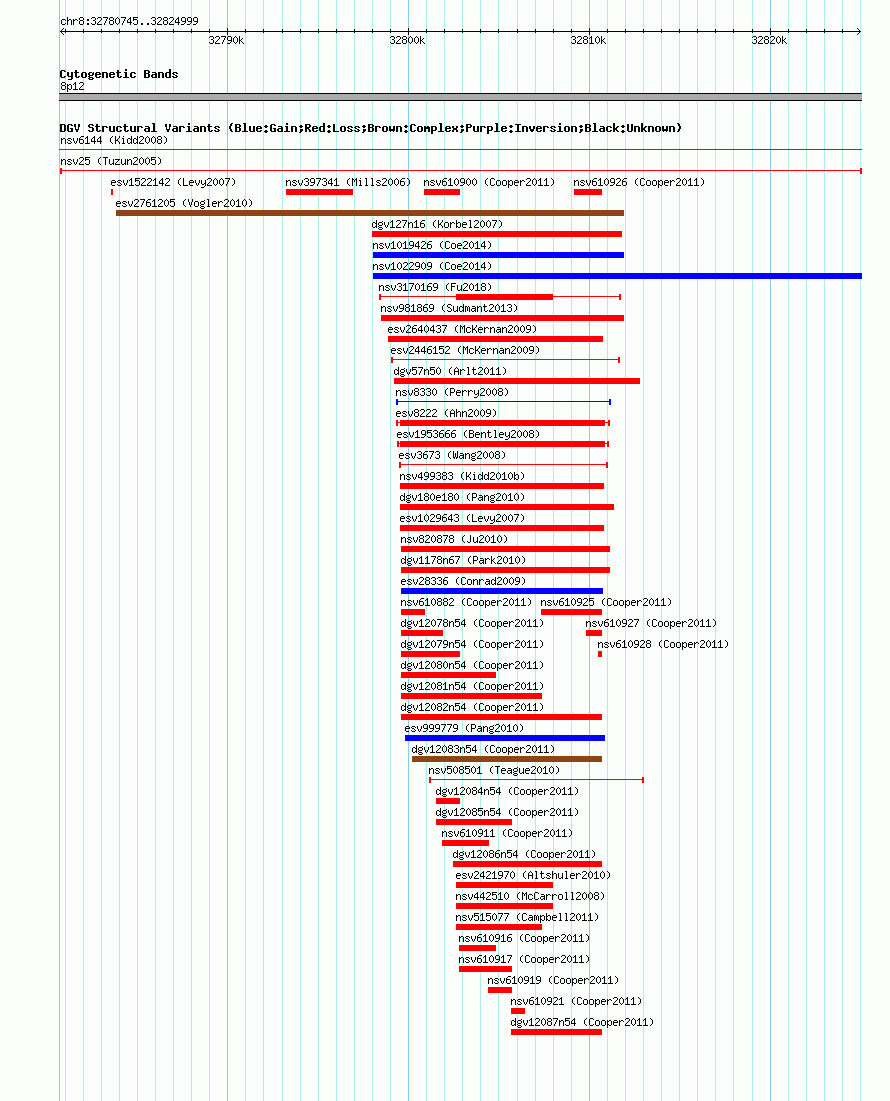This screenshot has width=890, height=1101.
Task: Open the dgv12080n54 (Cooper2011) label
Action: (472, 667)
